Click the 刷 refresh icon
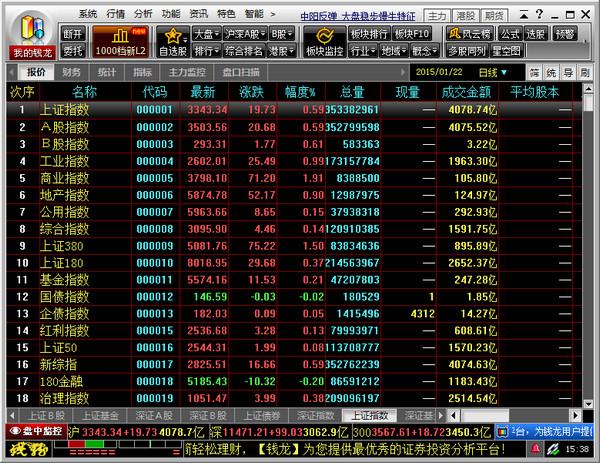Screen dimensions: 600x463 tap(585, 73)
